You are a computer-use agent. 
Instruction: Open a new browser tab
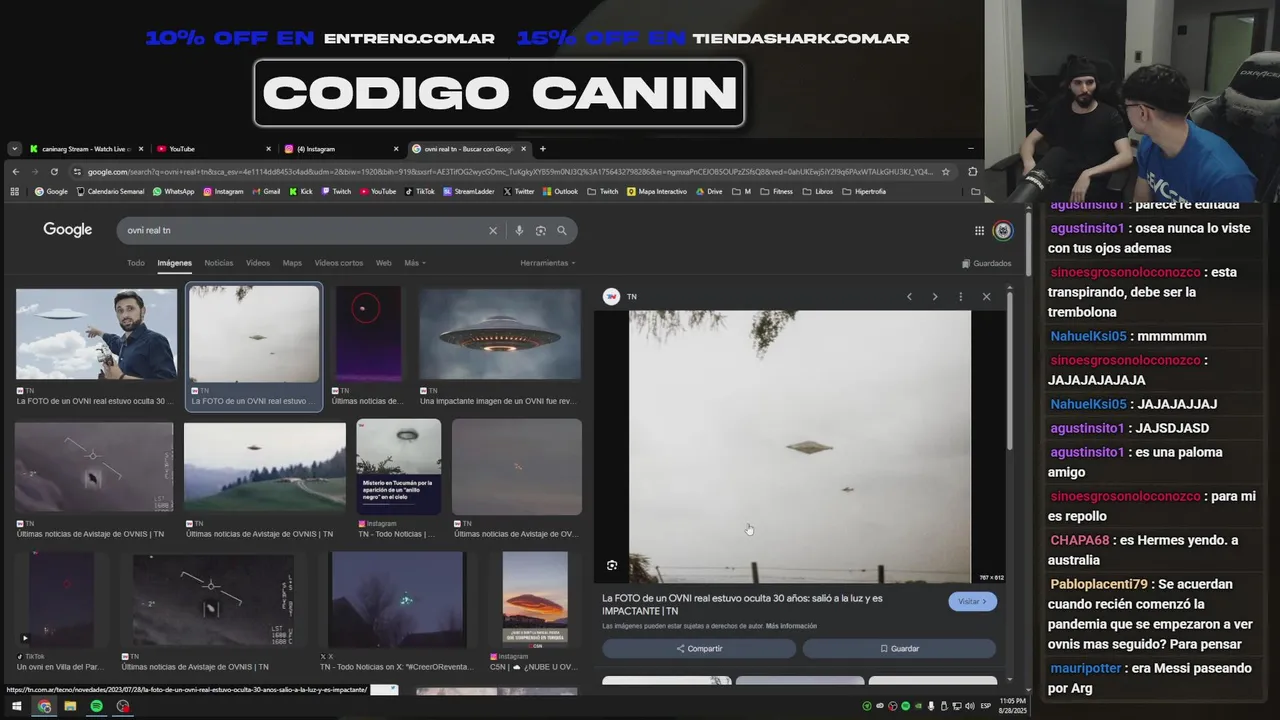coord(543,149)
